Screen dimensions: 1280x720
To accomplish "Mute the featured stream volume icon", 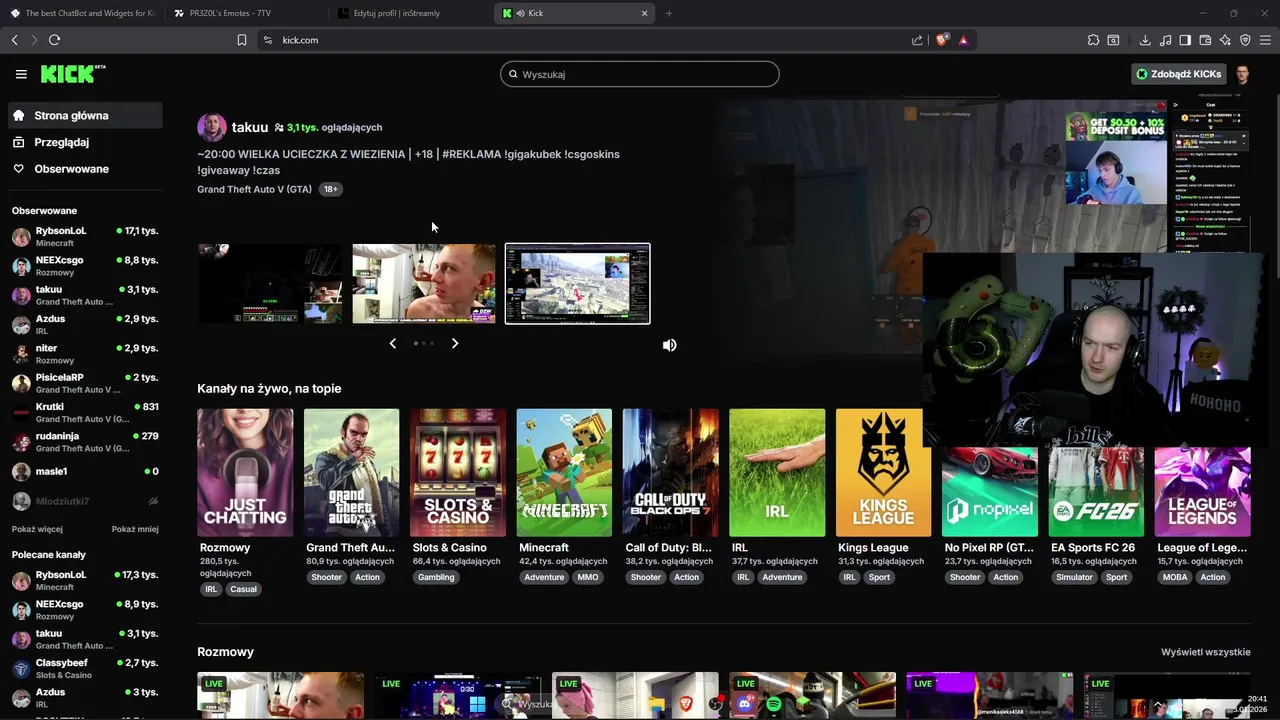I will 669,345.
